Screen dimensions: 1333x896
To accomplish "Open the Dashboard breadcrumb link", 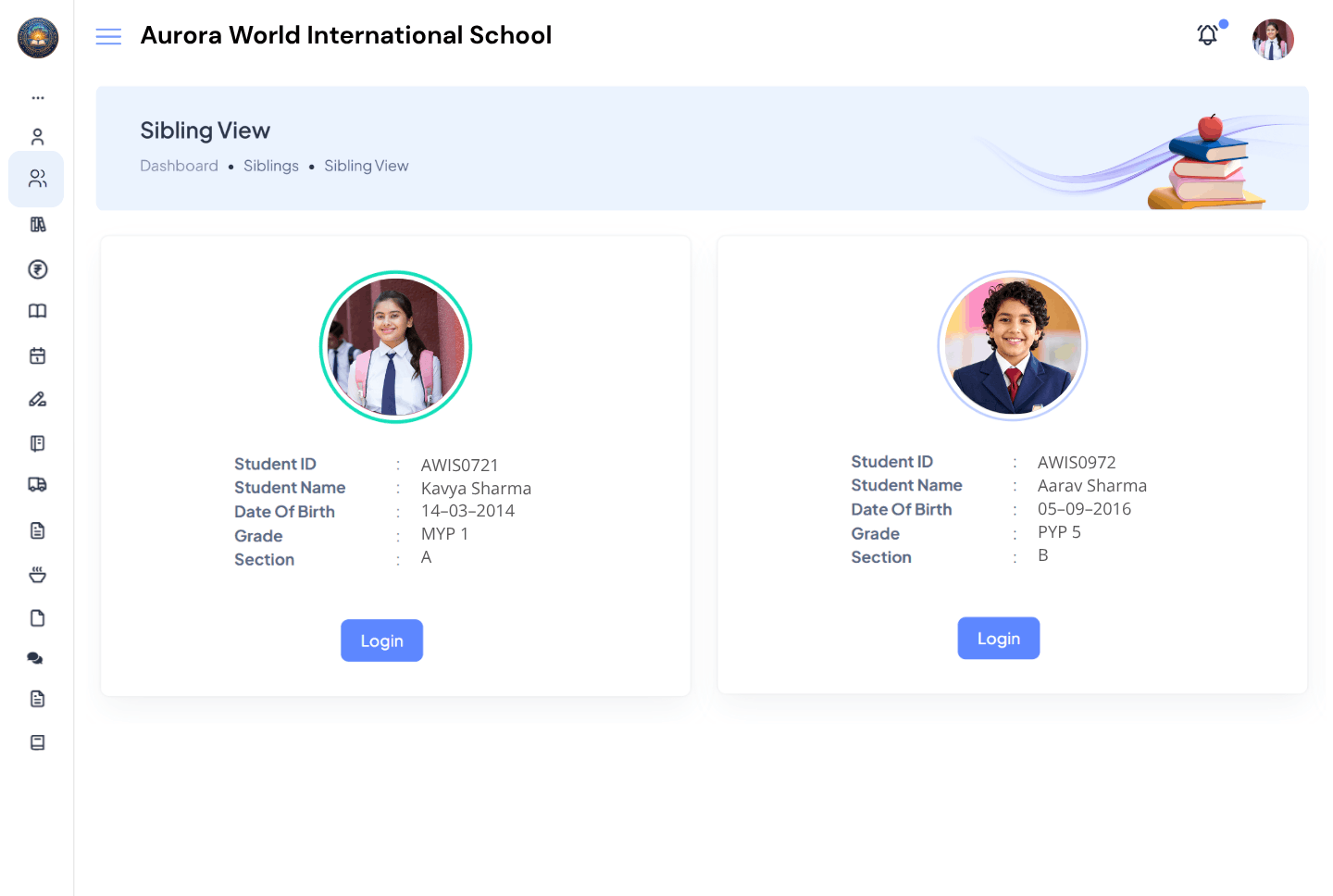I will click(x=179, y=166).
